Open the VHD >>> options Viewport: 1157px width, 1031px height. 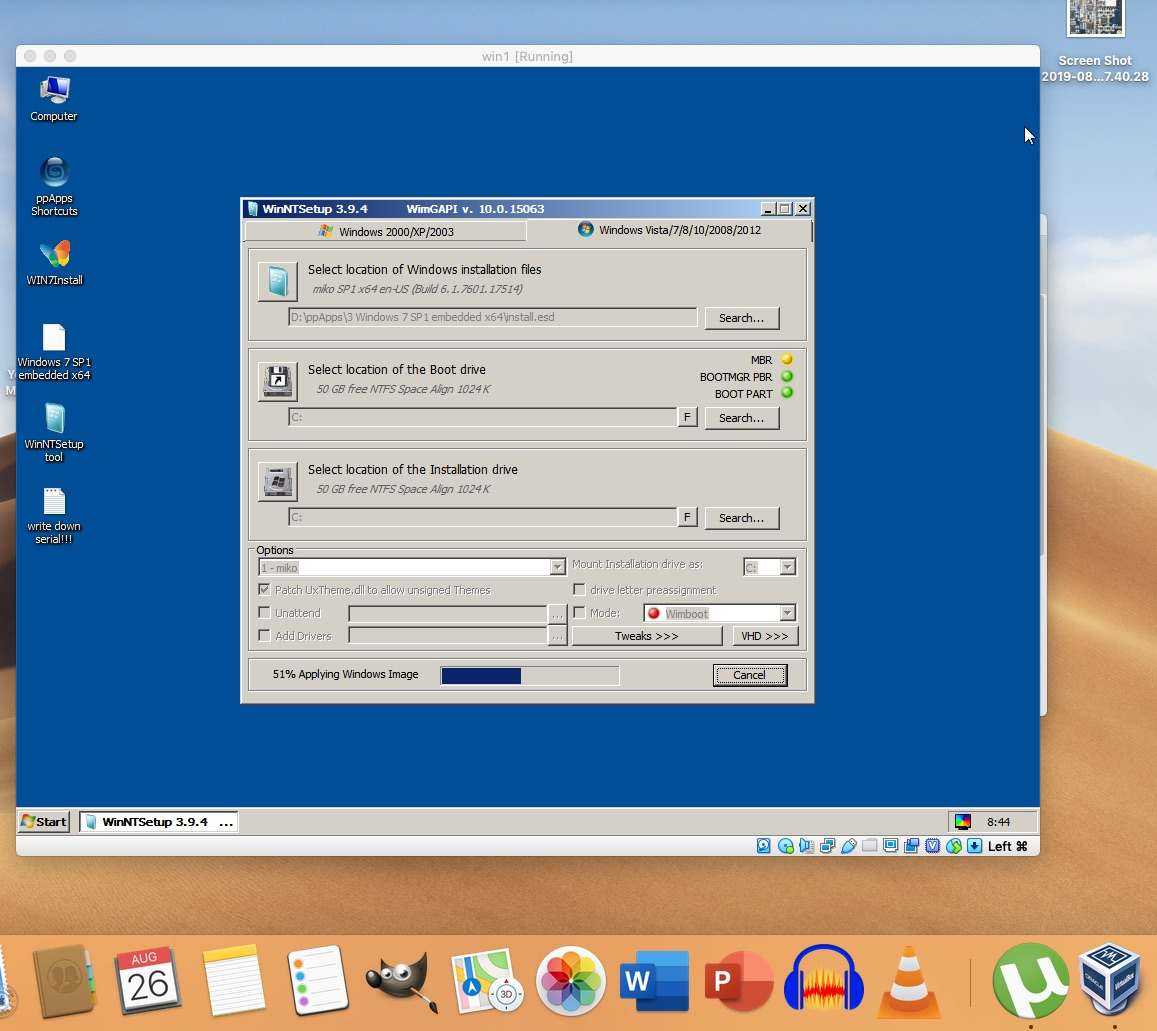click(x=765, y=636)
